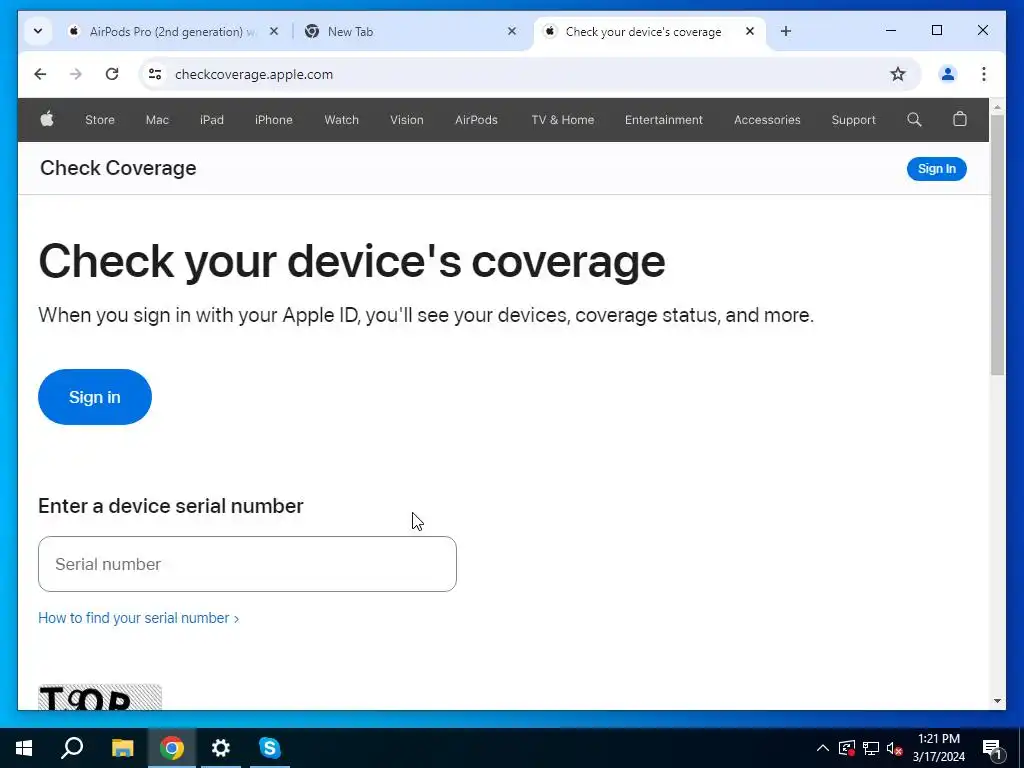Click the network icon in system tray
The image size is (1024, 768).
[871, 748]
